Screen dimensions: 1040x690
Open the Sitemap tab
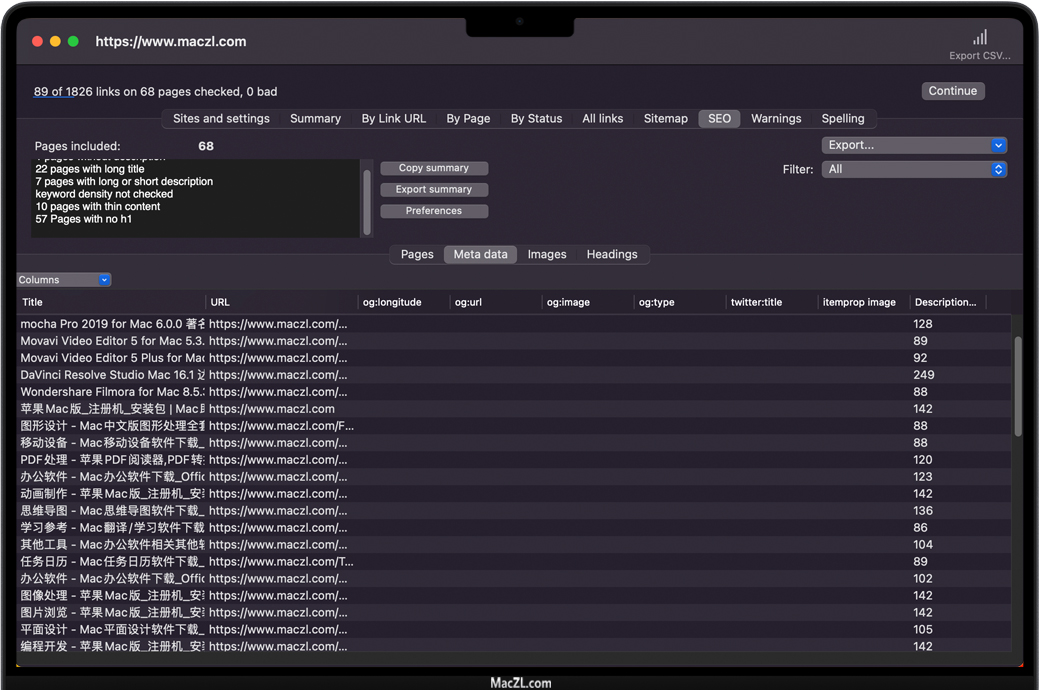665,118
